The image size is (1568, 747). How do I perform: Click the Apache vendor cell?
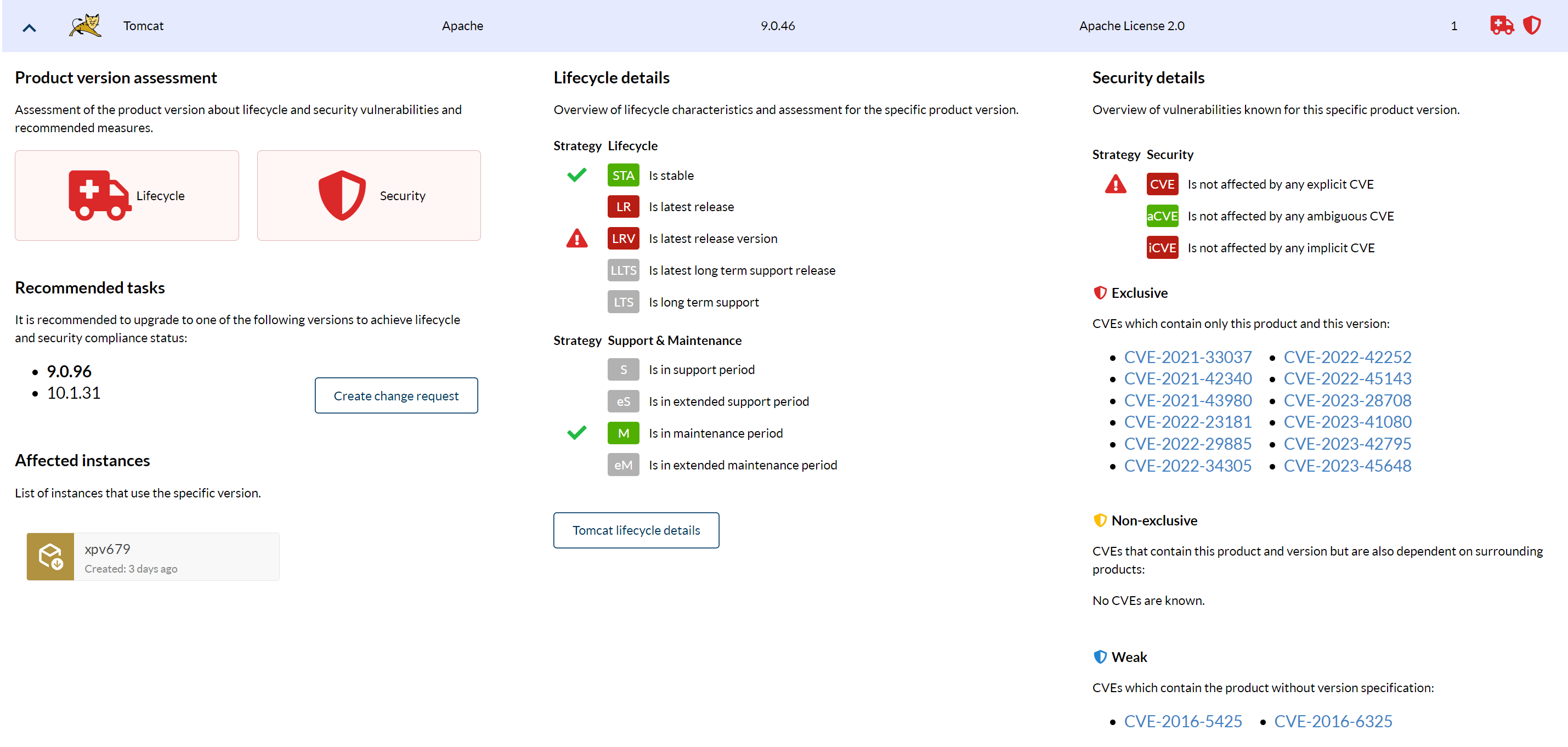[x=462, y=26]
